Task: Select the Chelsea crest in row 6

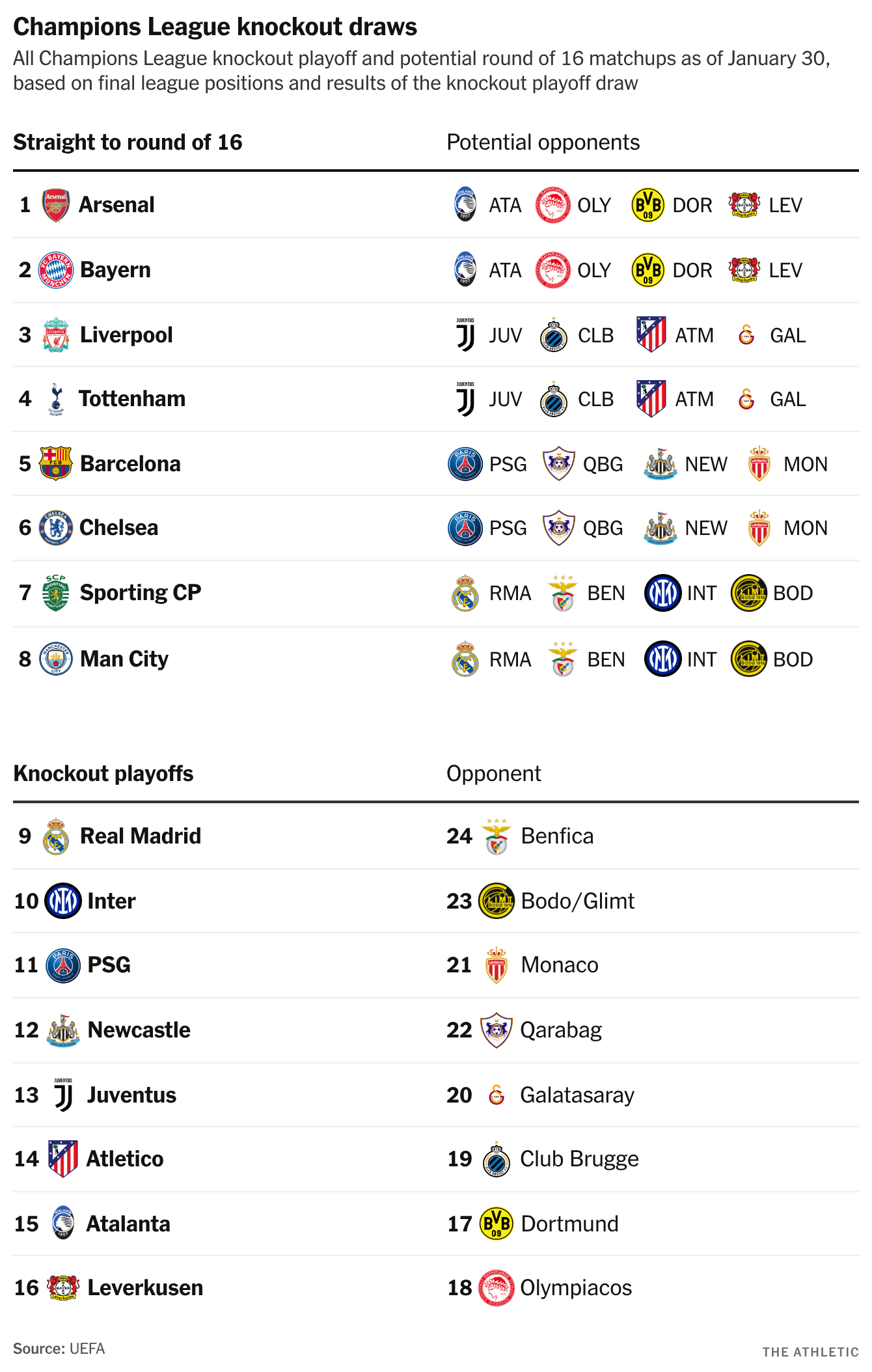Action: (x=56, y=528)
